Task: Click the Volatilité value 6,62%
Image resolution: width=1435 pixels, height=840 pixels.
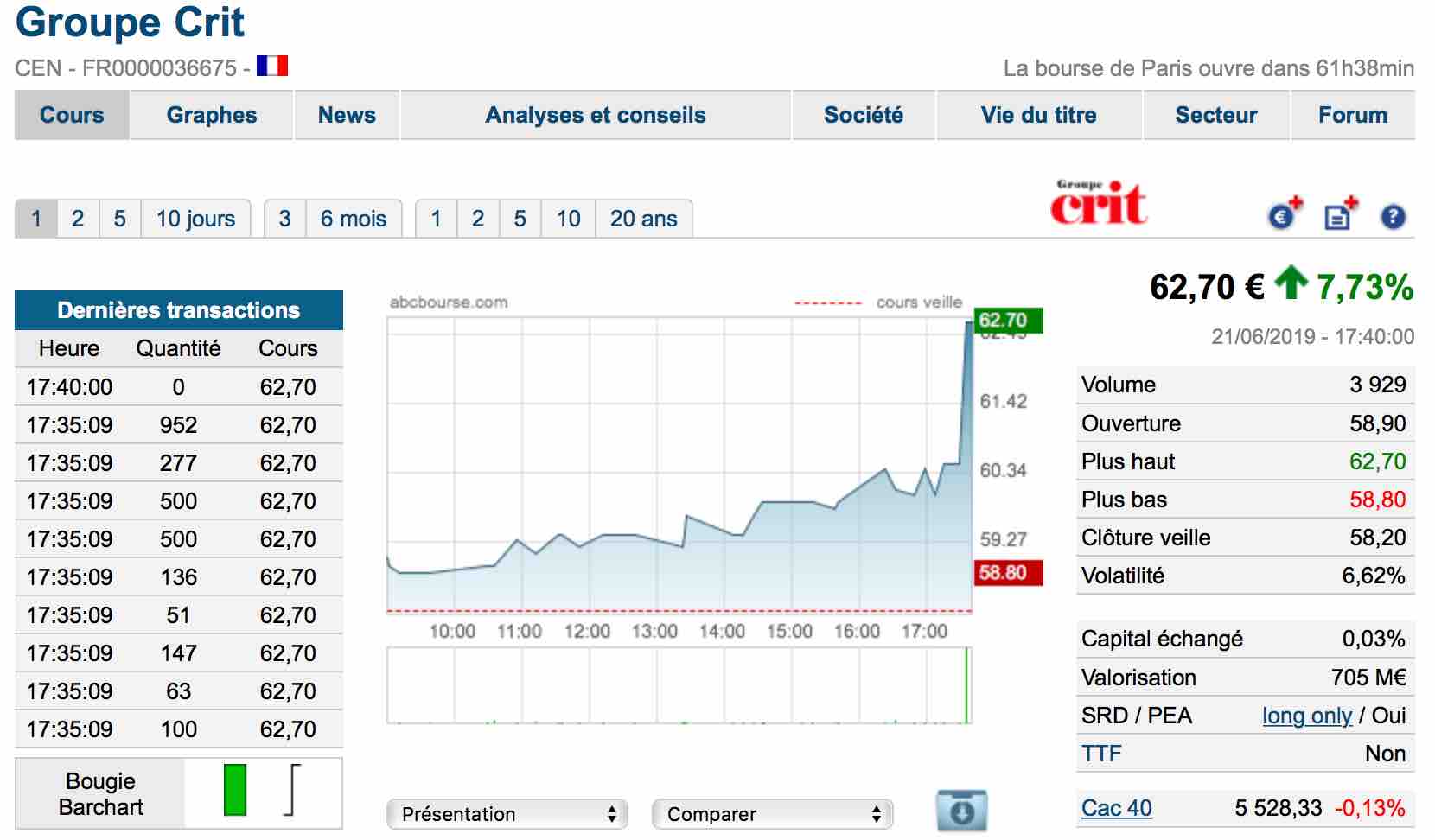Action: tap(1374, 576)
